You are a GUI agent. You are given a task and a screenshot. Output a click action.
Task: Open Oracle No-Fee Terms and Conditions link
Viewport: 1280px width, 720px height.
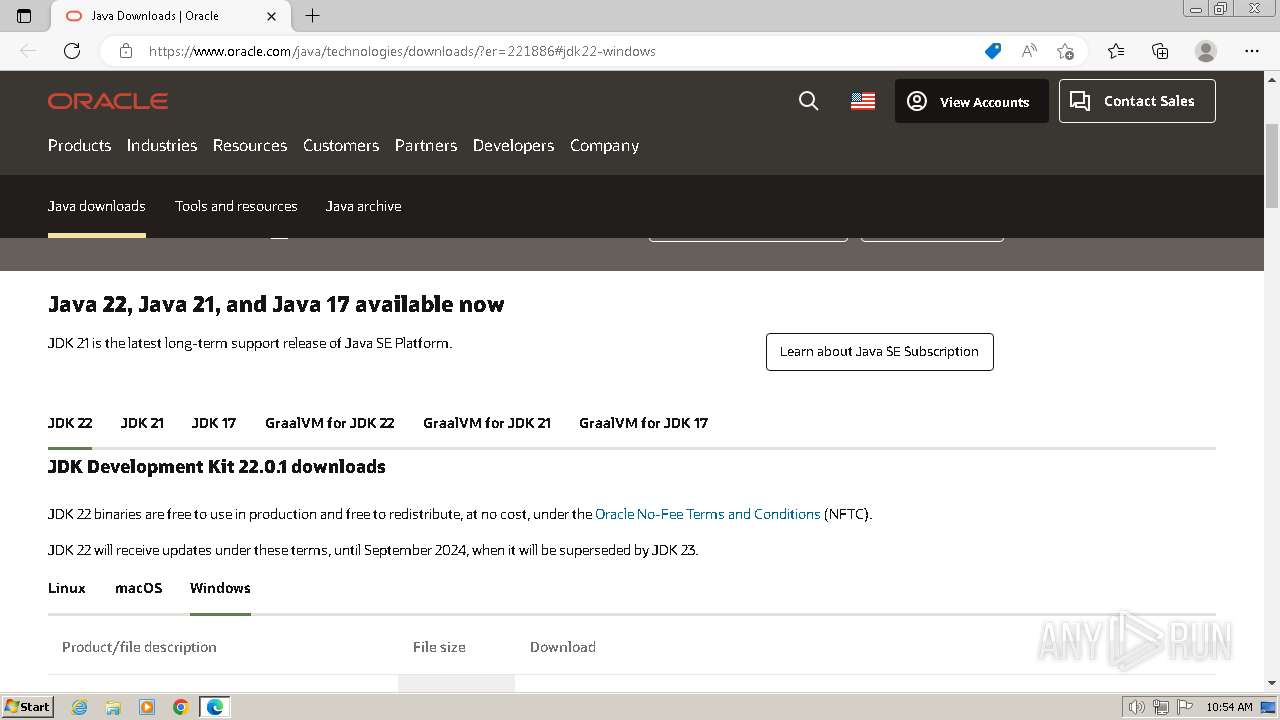point(708,514)
